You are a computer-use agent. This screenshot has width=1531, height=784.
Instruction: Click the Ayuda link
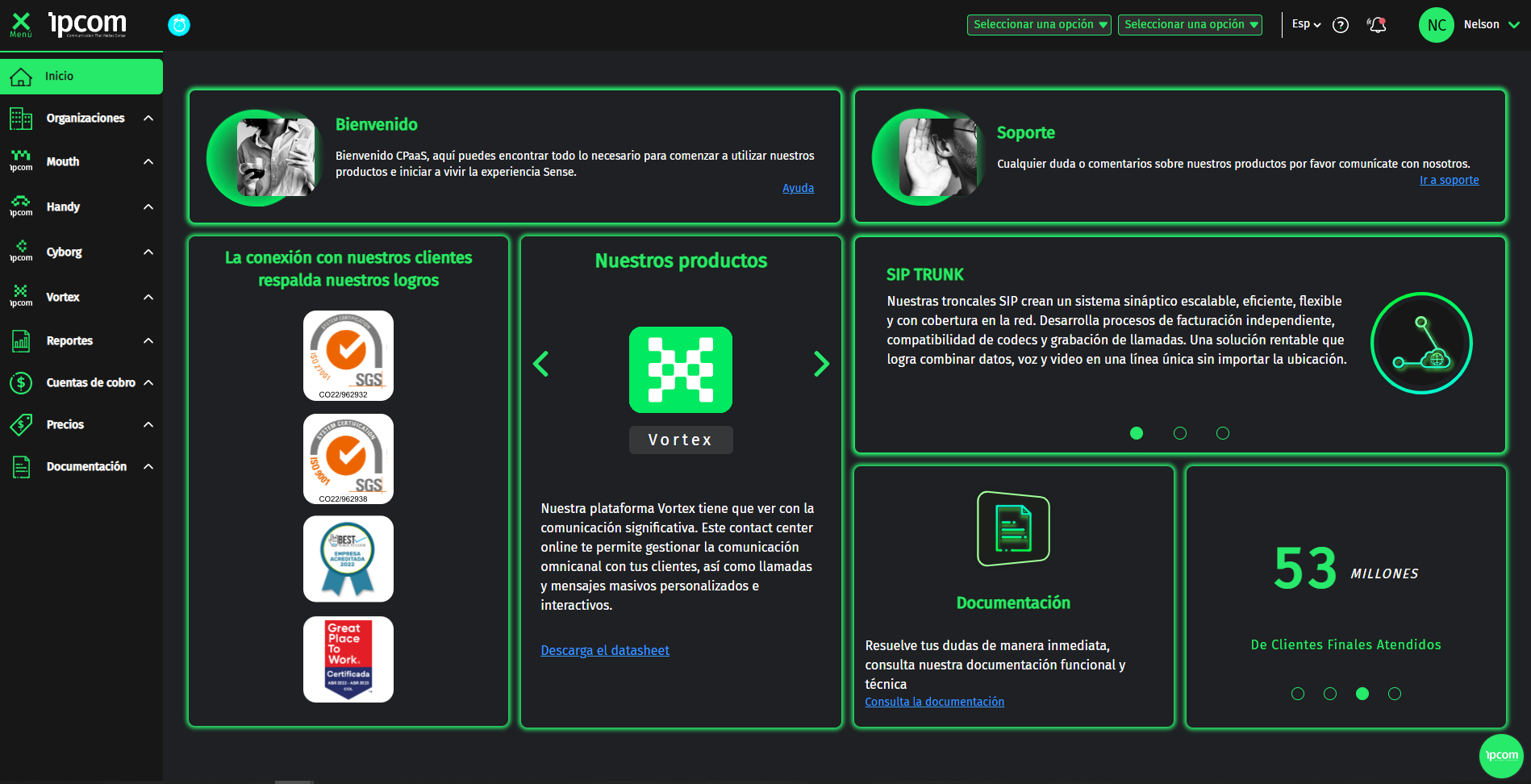(x=798, y=188)
